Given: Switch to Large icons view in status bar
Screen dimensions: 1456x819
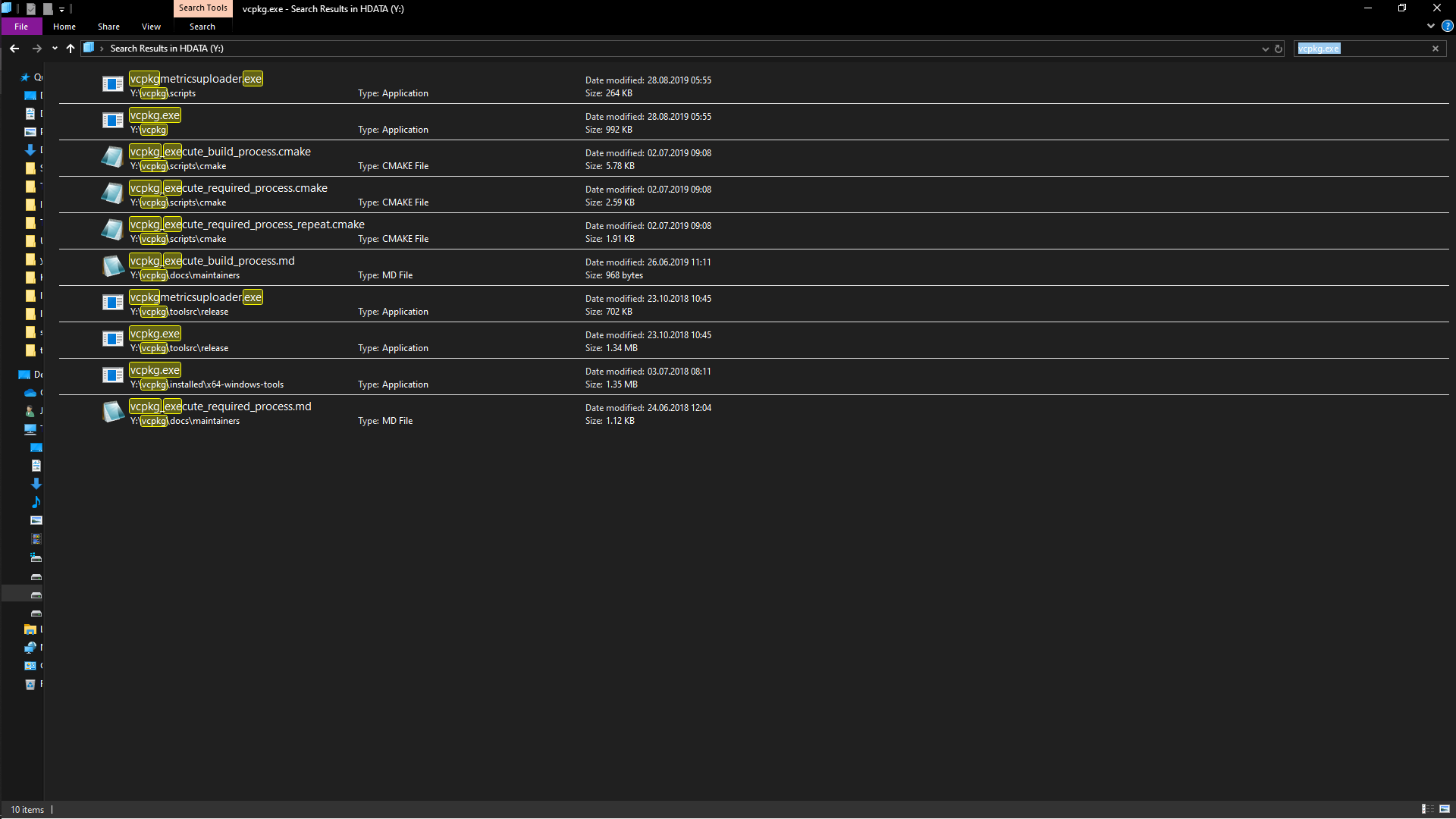Looking at the screenshot, I should click(1445, 809).
